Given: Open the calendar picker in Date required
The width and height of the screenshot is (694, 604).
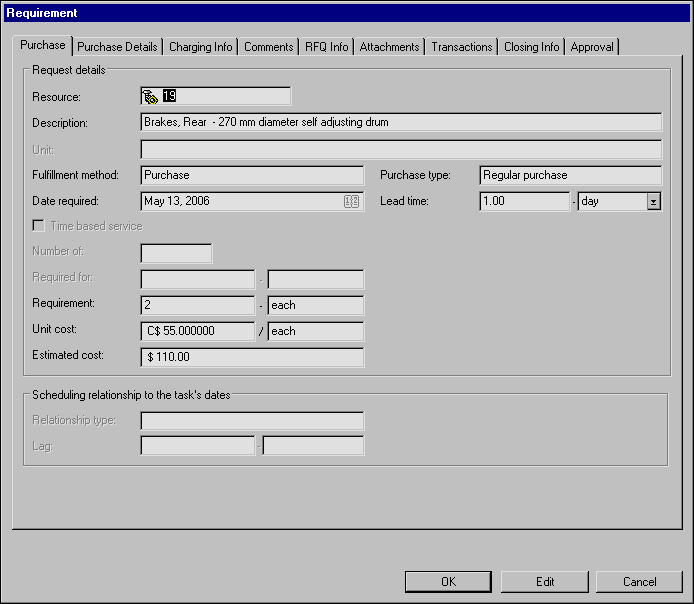Looking at the screenshot, I should coord(351,201).
